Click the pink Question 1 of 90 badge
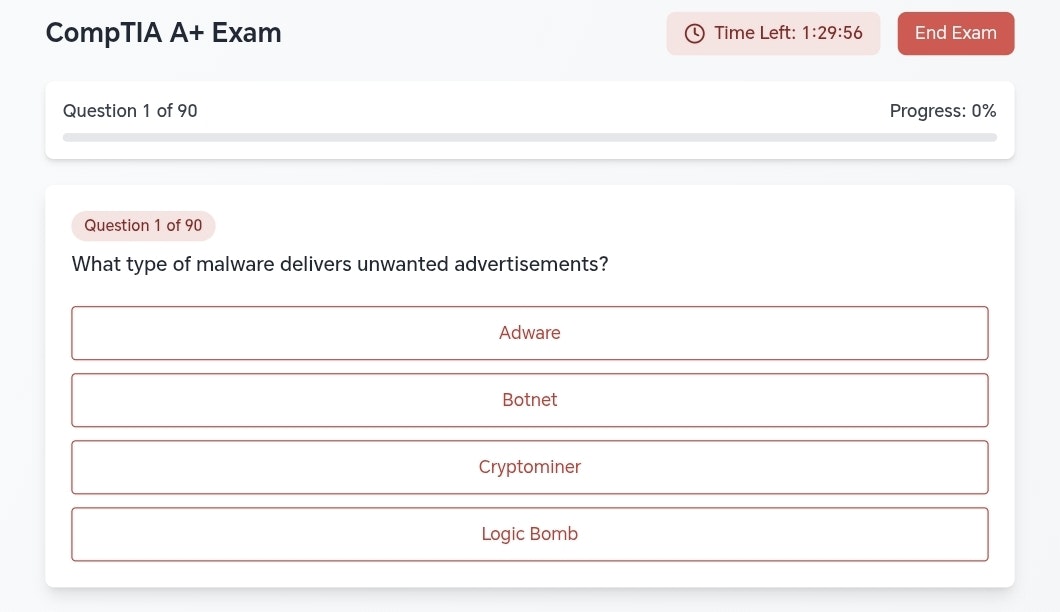 coord(143,225)
